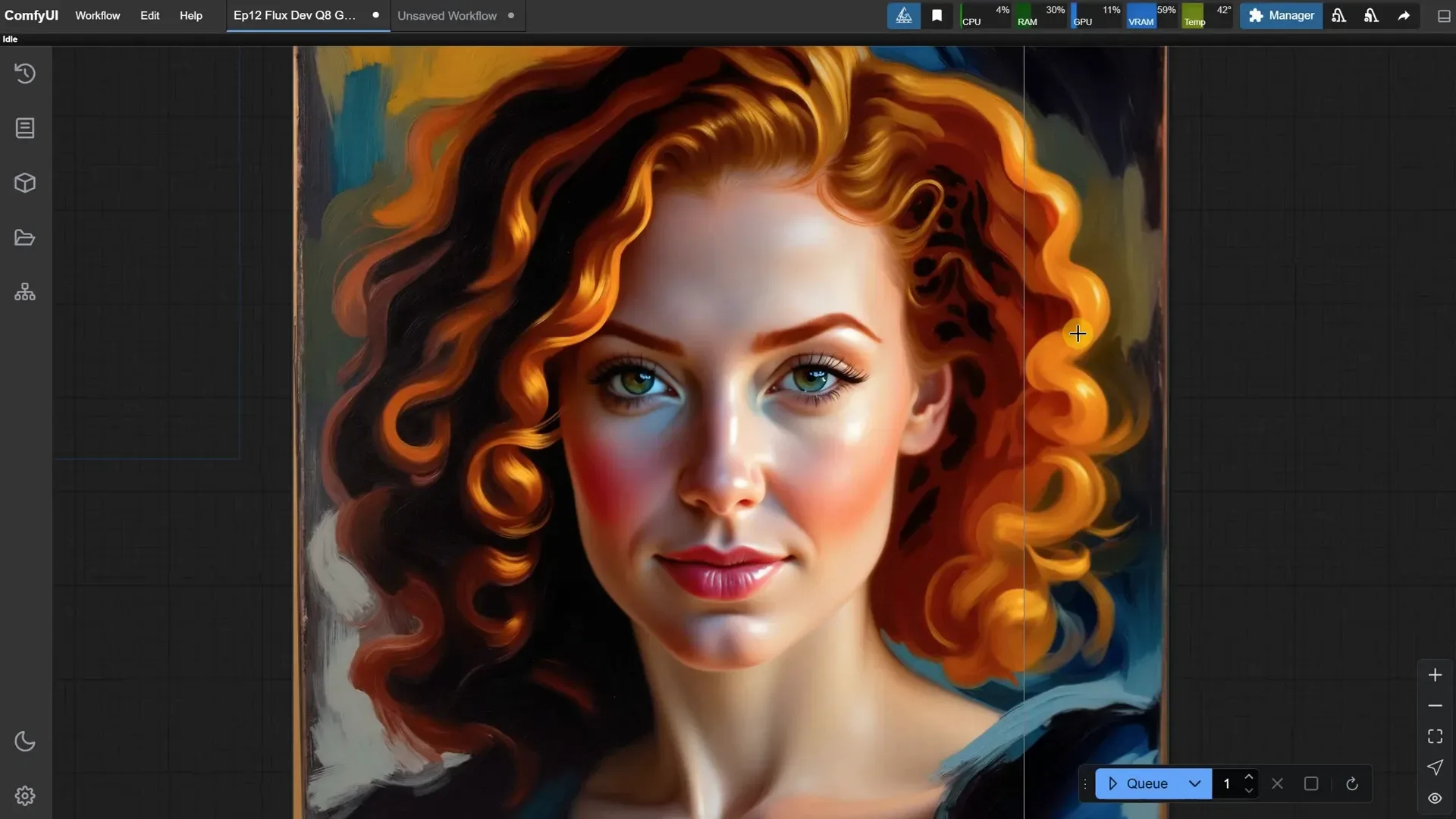Open the node library sidebar icon
1456x819 pixels.
(x=25, y=128)
